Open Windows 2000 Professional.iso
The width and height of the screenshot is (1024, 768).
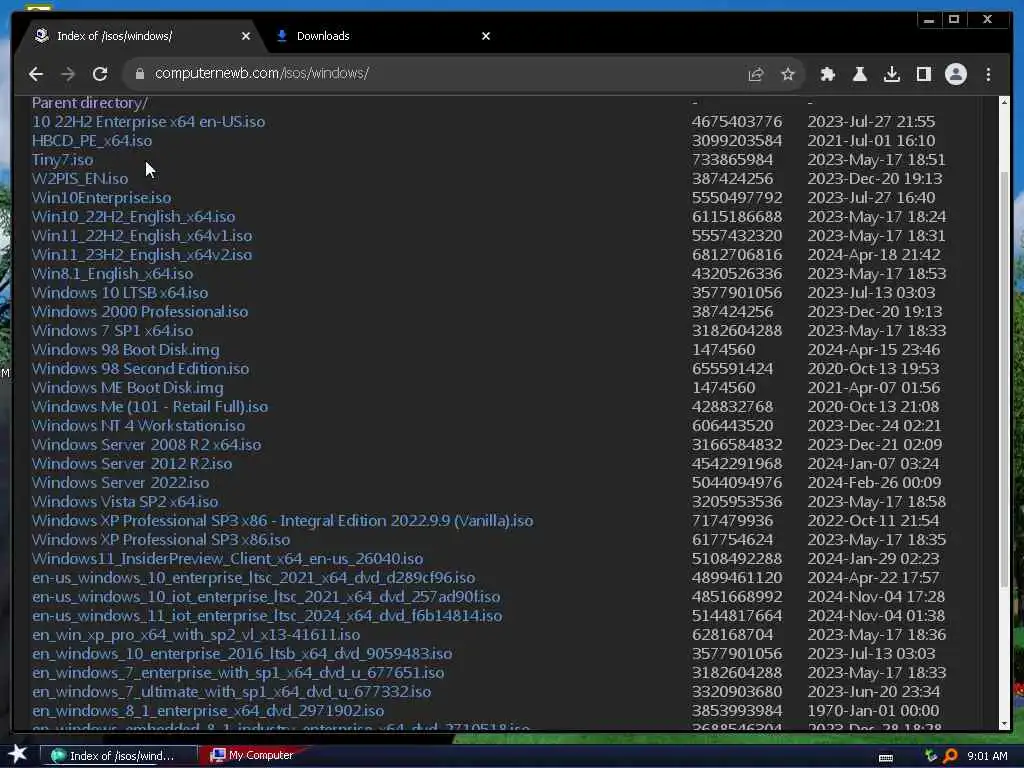point(140,311)
